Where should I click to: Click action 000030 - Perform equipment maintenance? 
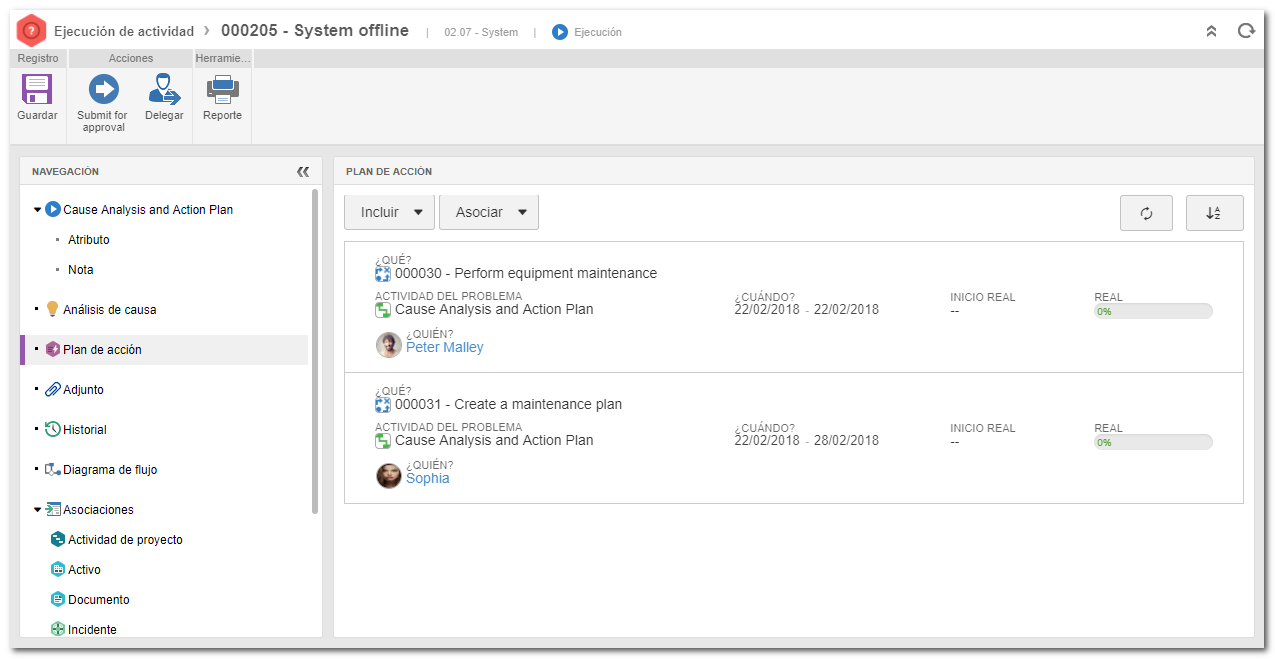coord(526,273)
